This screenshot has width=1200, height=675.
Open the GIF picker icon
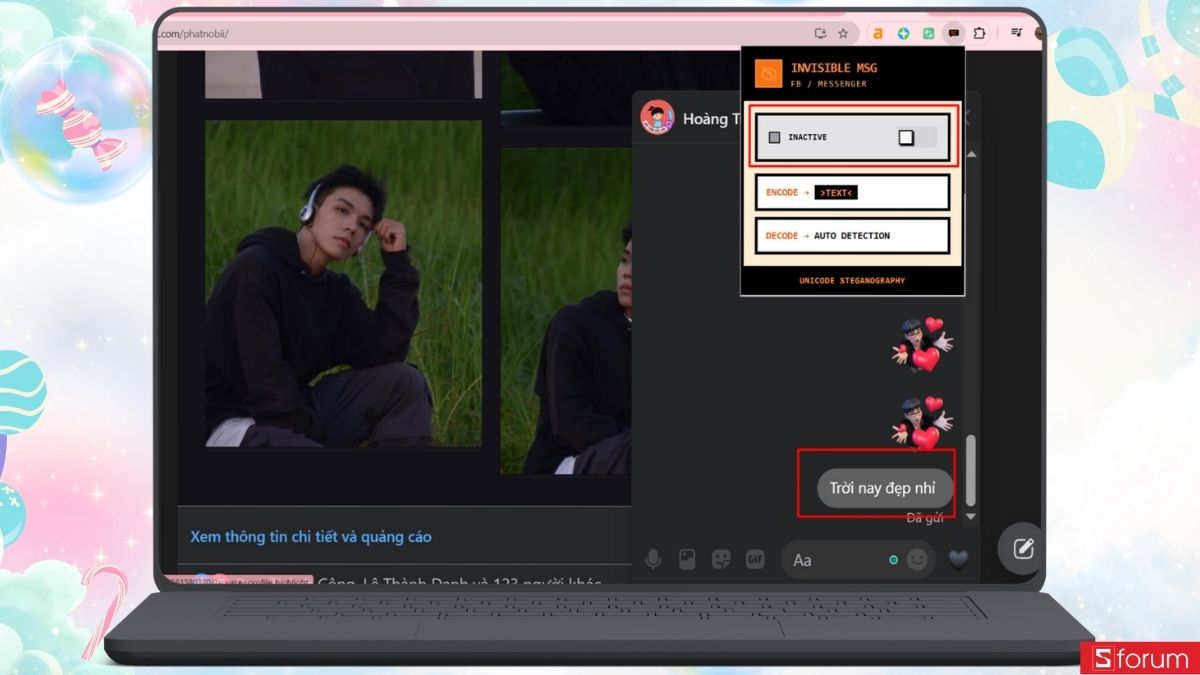(756, 560)
